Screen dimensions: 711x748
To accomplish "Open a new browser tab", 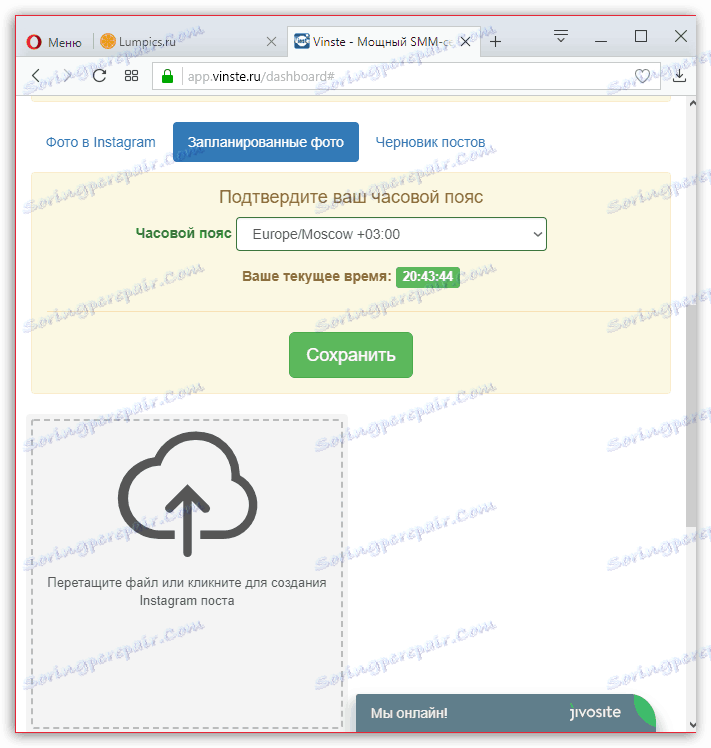I will click(x=496, y=42).
